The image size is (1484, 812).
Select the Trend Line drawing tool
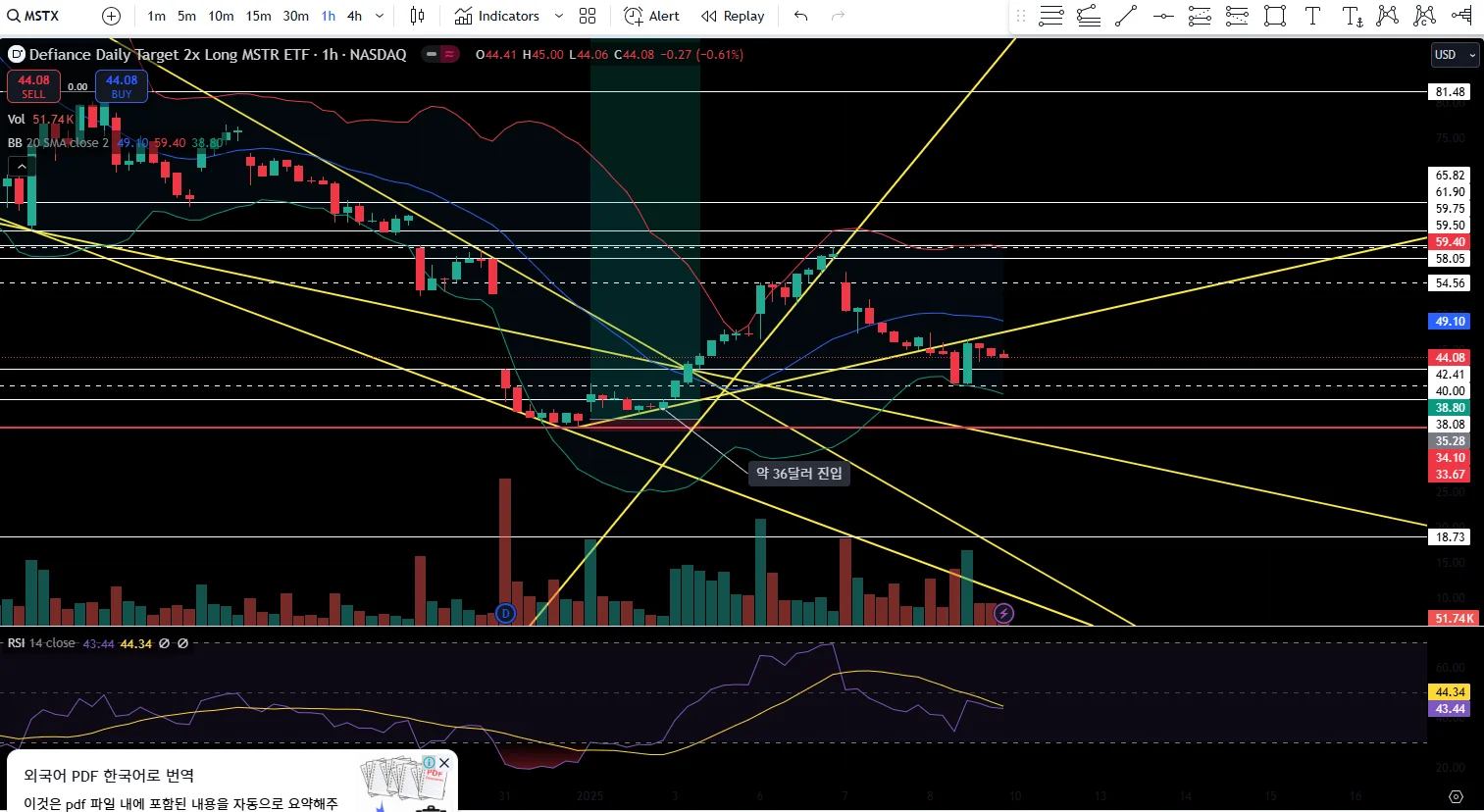pyautogui.click(x=1126, y=16)
